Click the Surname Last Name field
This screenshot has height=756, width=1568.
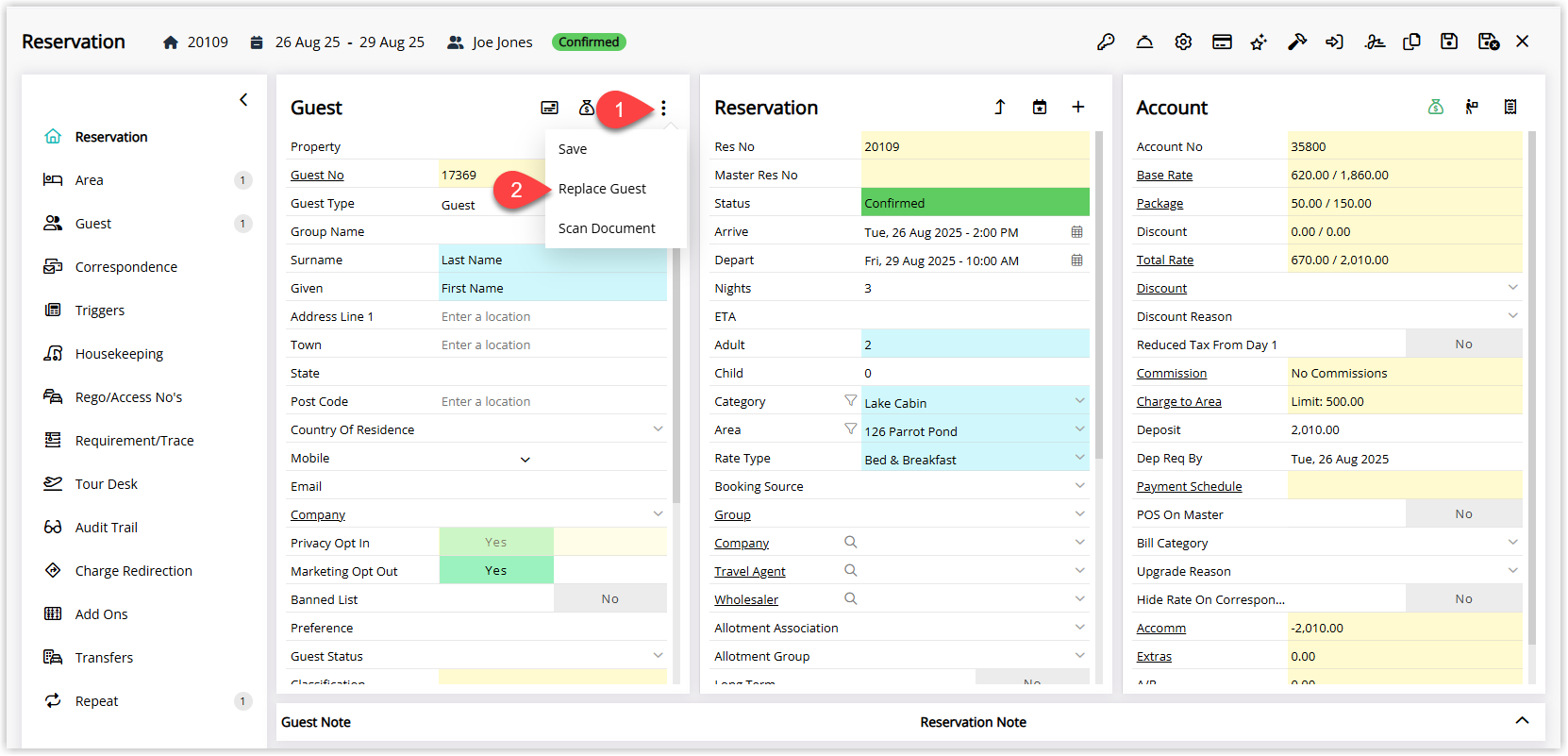pos(553,260)
